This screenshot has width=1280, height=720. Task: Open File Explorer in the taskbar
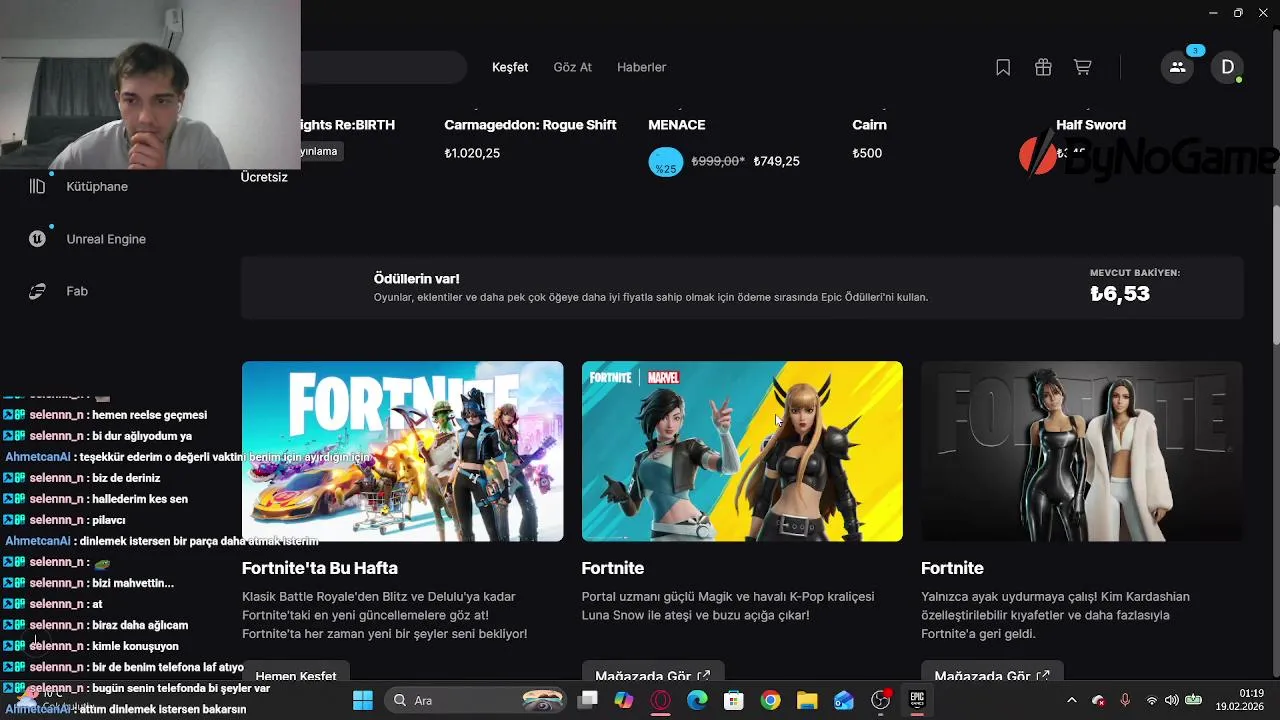pos(807,700)
